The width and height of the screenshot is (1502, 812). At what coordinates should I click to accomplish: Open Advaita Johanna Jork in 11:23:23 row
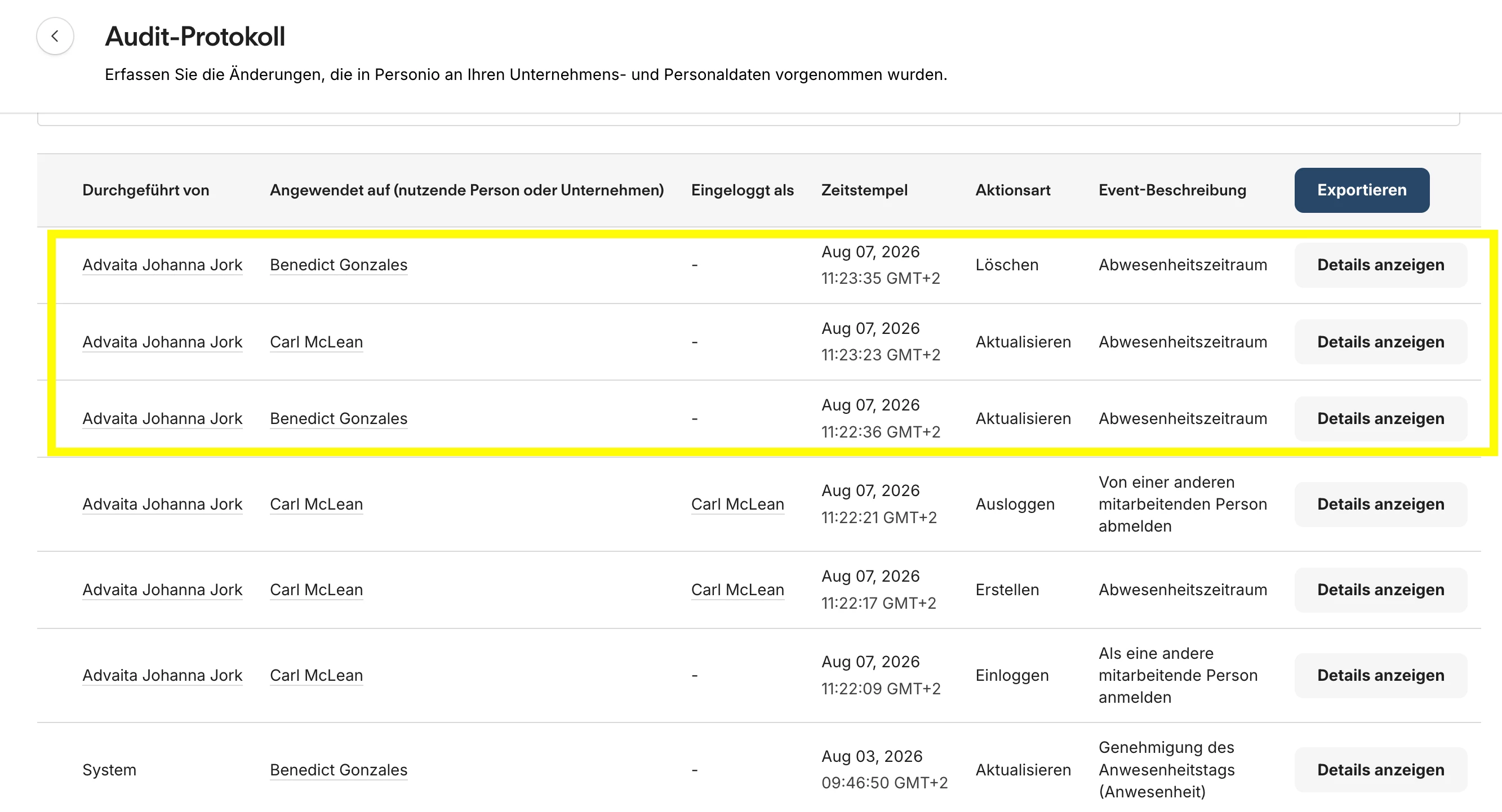(x=162, y=342)
